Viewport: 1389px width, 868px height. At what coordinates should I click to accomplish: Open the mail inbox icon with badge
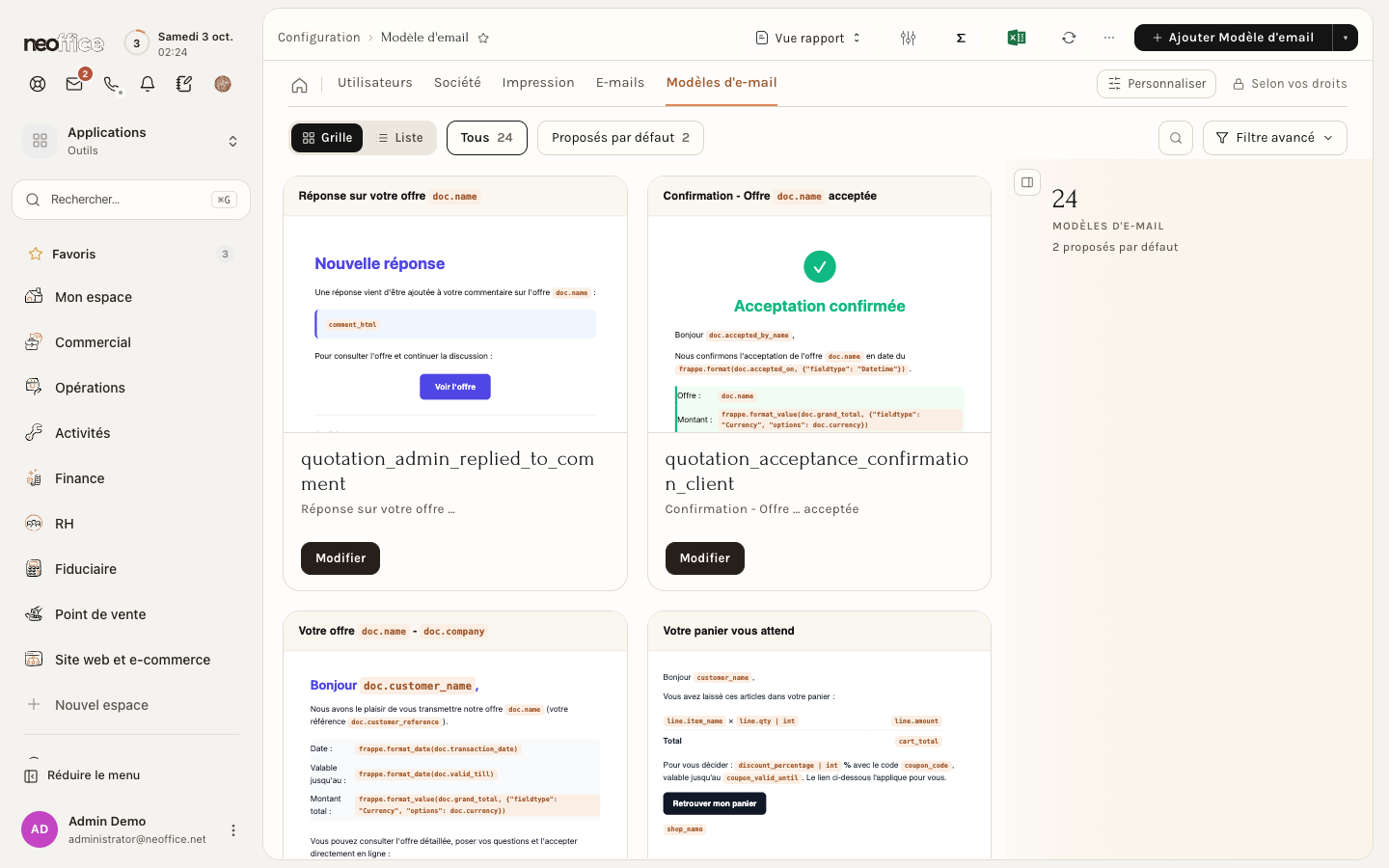[x=74, y=84]
